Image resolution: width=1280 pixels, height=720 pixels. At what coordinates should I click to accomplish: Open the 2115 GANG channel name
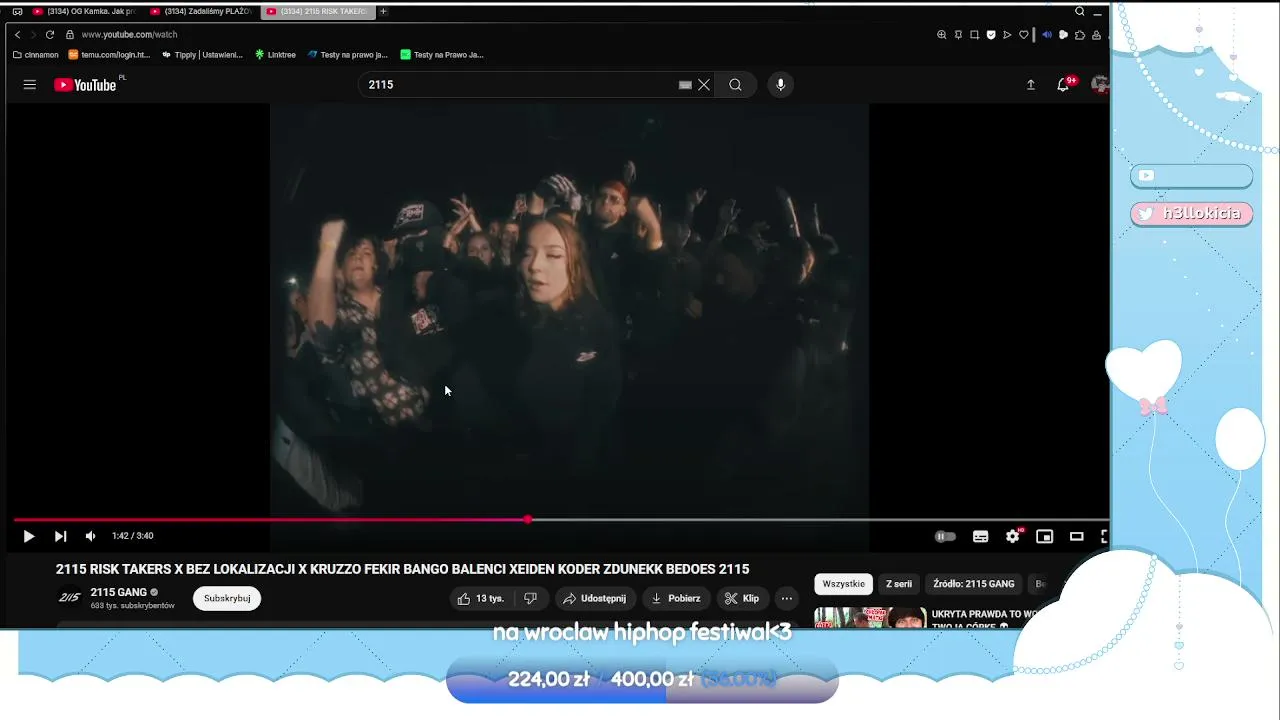(x=118, y=592)
